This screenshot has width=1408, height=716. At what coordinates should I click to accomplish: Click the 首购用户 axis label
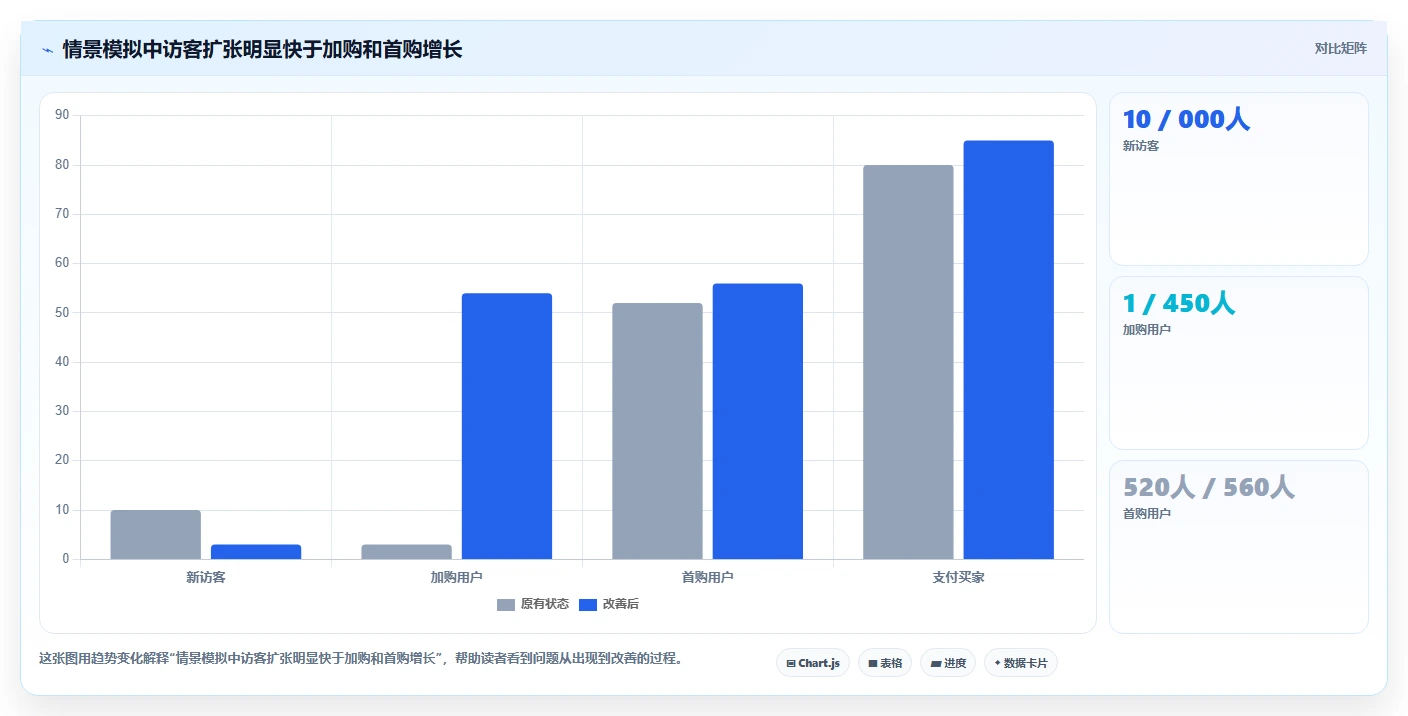pyautogui.click(x=708, y=578)
